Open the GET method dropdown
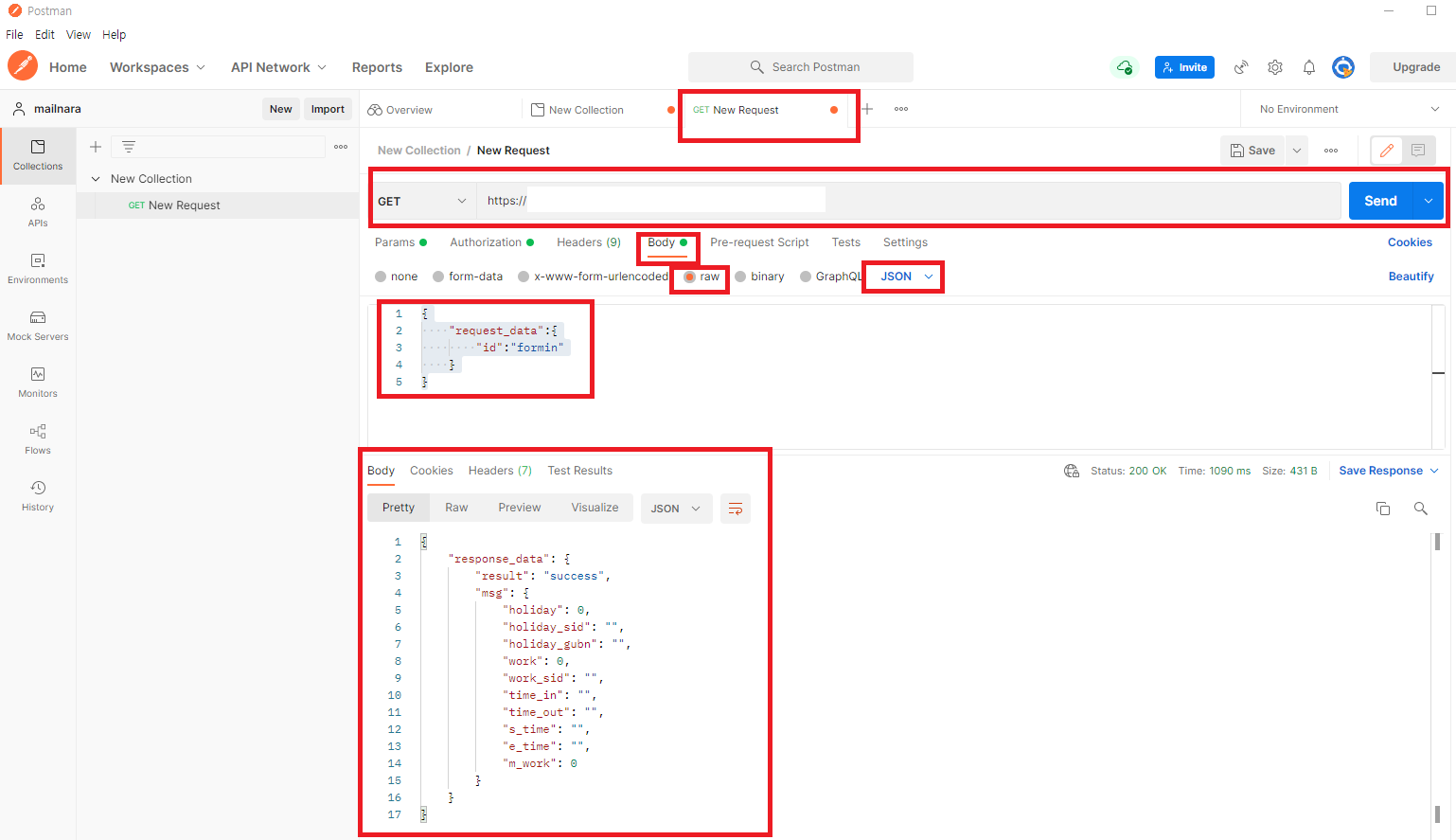Image resolution: width=1456 pixels, height=840 pixels. click(x=422, y=201)
